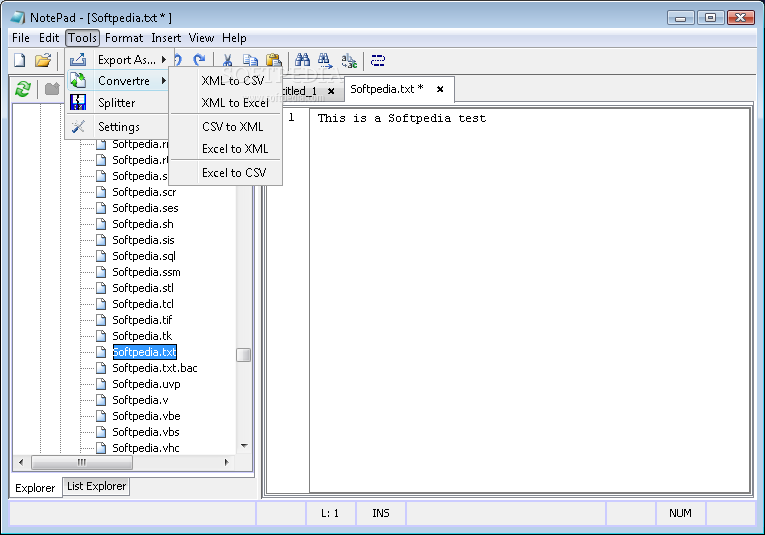Viewport: 765px width, 535px height.
Task: Click the file icon beside Softpedia.sql
Action: 101,256
